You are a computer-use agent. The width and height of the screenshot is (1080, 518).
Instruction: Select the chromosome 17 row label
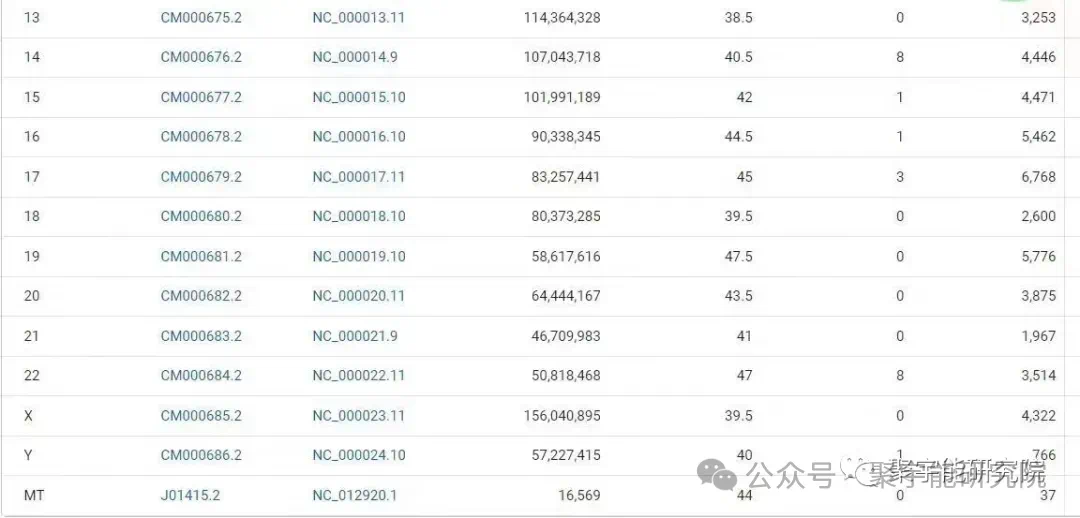32,177
